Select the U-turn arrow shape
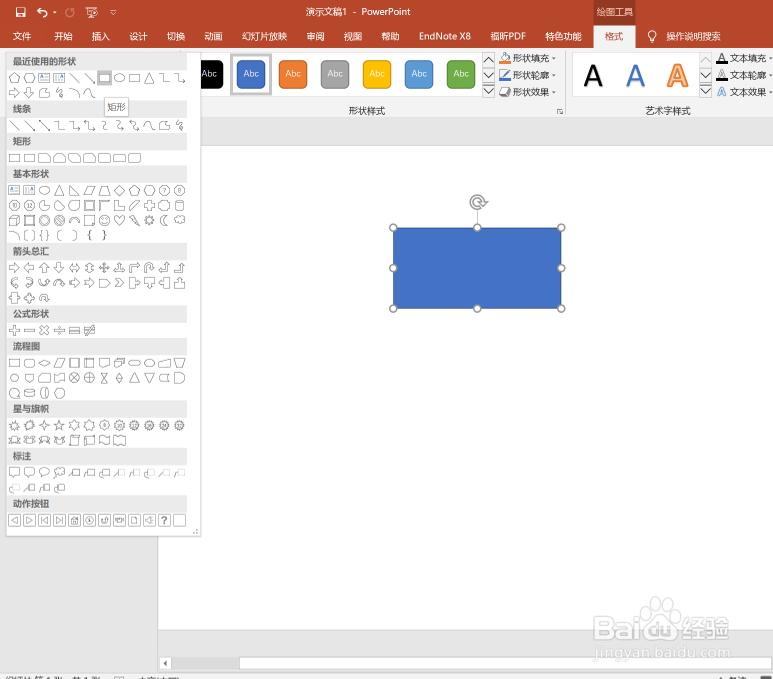773x679 pixels. pos(149,268)
